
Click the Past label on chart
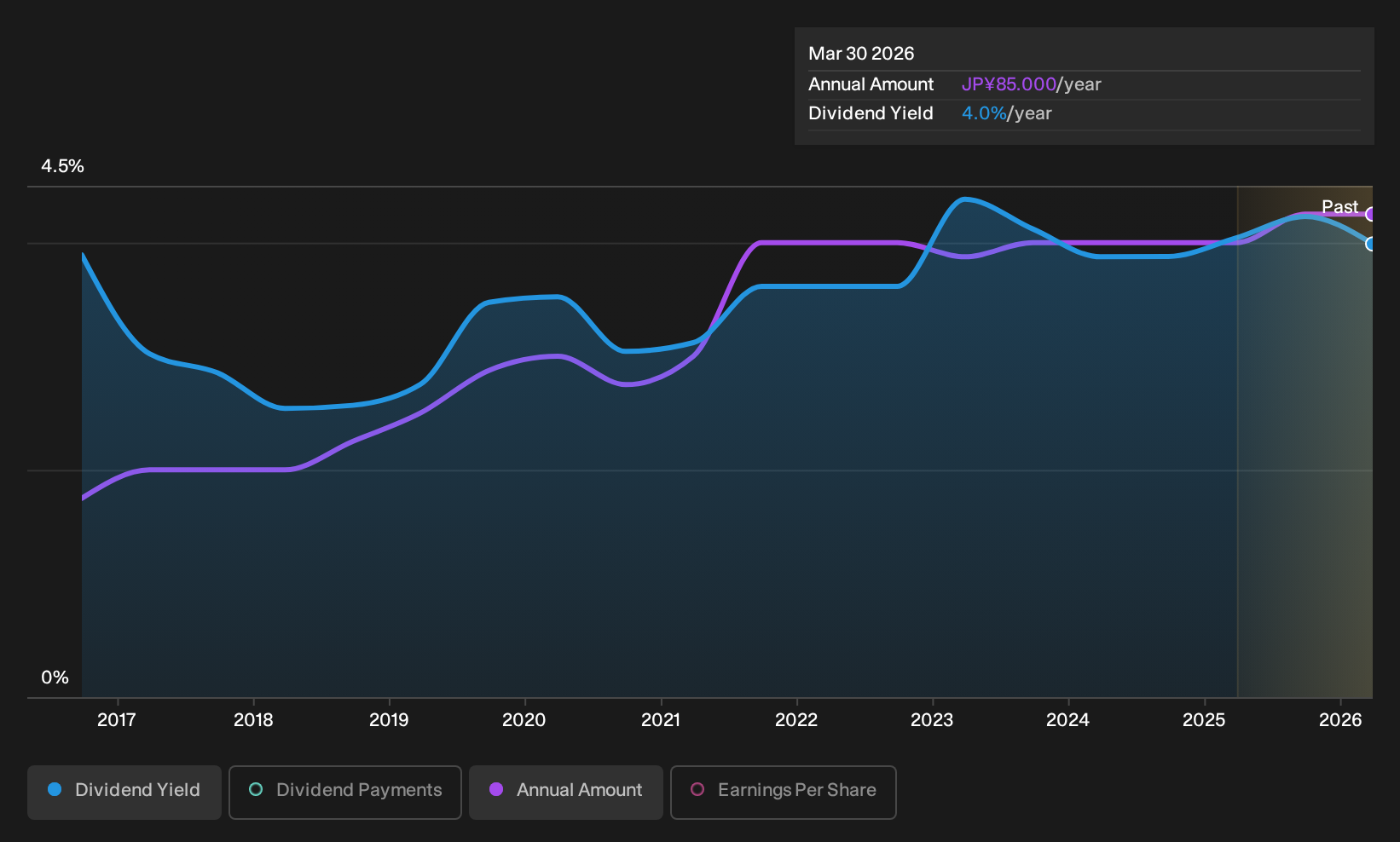[1339, 206]
